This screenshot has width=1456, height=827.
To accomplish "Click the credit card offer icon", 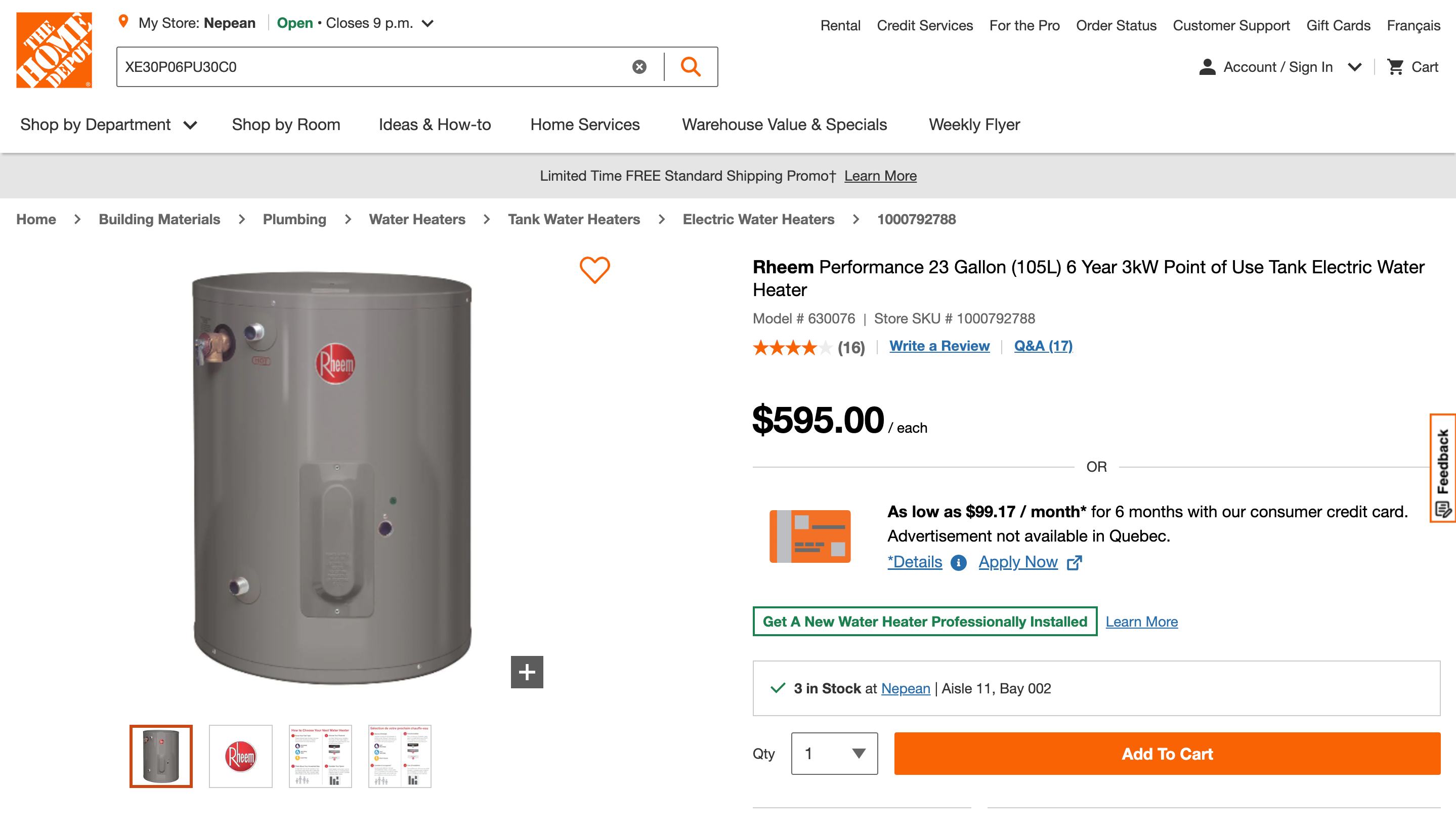I will click(810, 536).
